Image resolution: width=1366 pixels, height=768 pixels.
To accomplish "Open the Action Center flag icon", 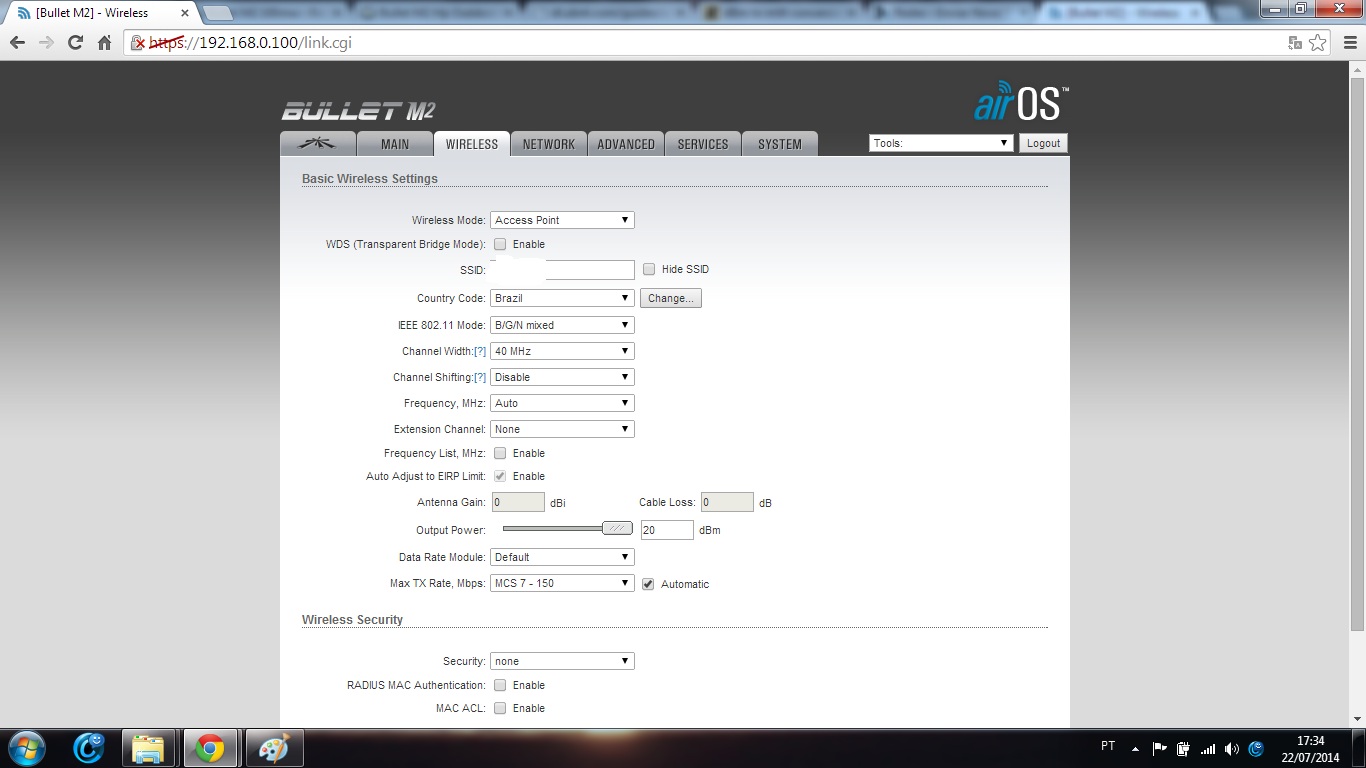I will click(1160, 748).
